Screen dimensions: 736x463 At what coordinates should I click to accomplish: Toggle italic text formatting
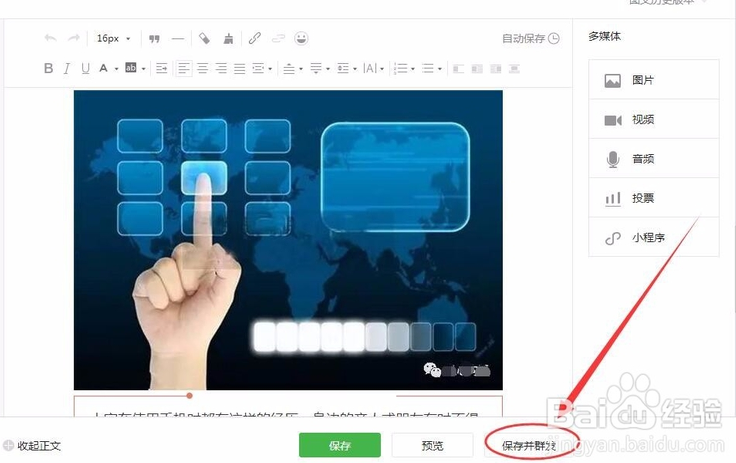67,69
